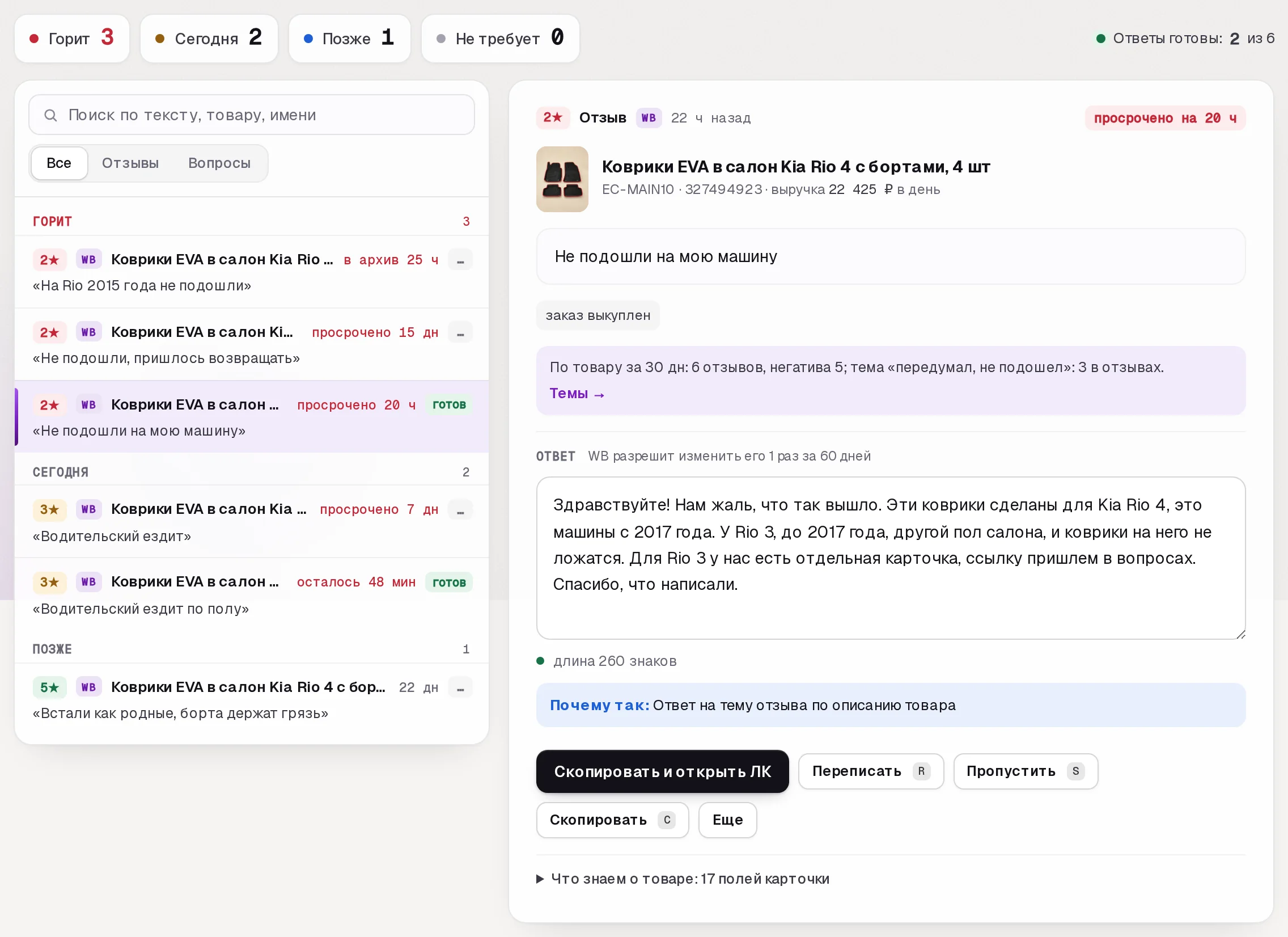1288x937 pixels.
Task: Open review «Водительский ездит по полу»
Action: [252, 594]
